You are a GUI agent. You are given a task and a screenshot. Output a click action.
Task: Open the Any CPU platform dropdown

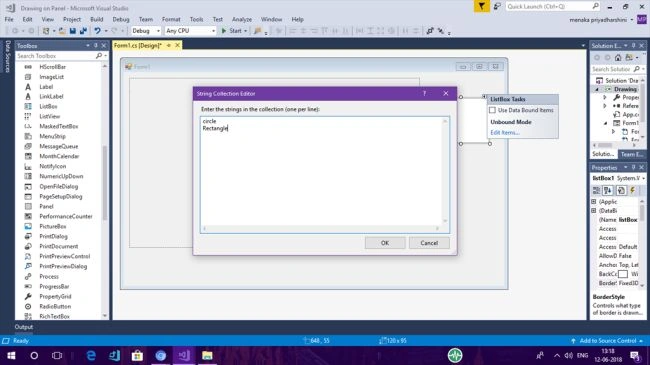(x=190, y=31)
